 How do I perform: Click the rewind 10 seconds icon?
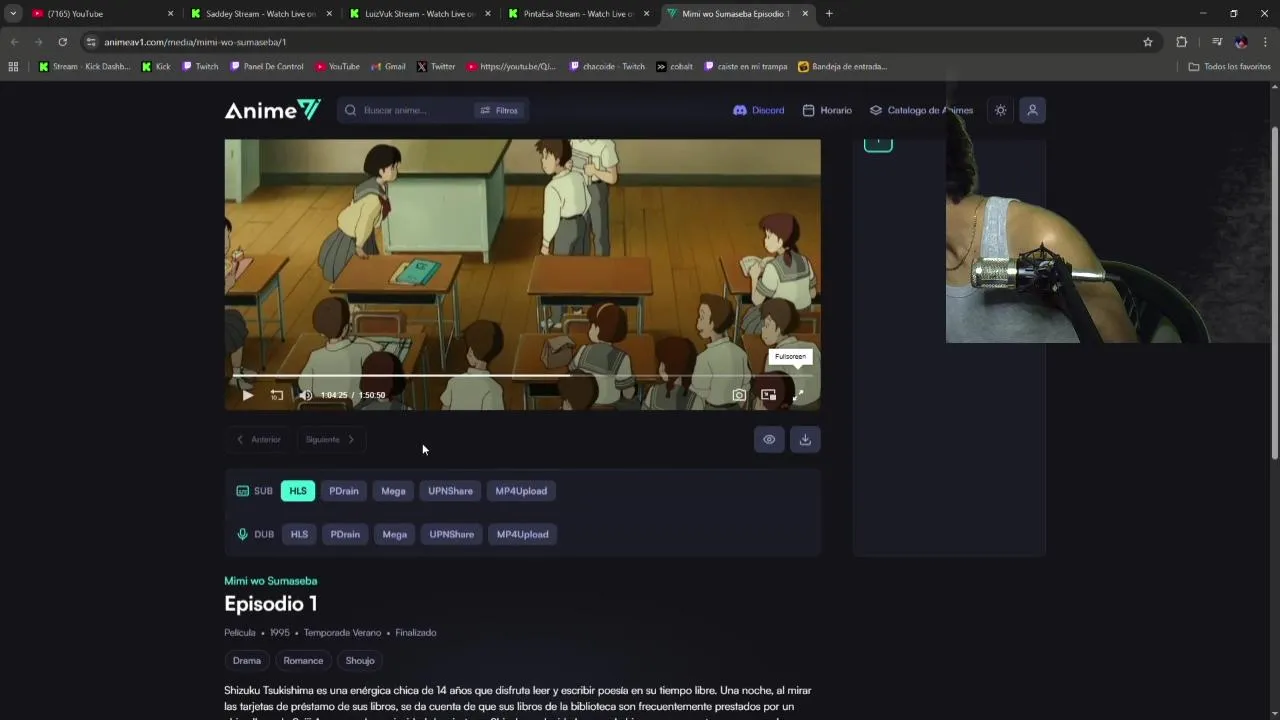(277, 395)
